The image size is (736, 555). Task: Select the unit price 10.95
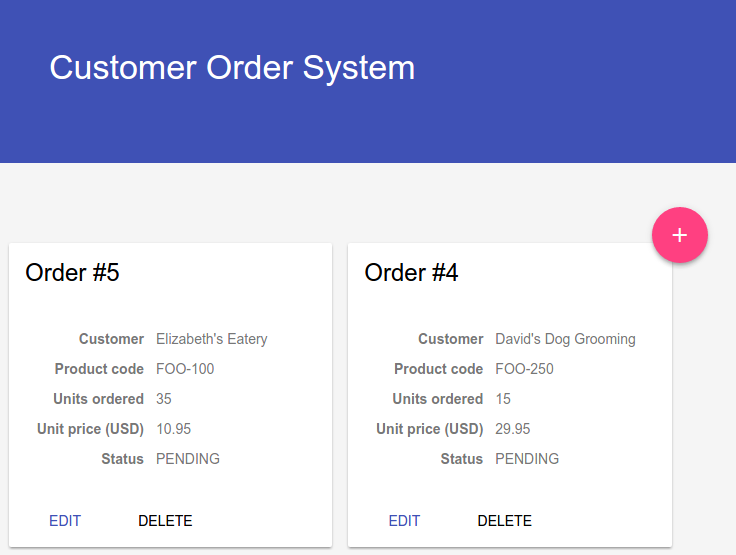tap(173, 429)
